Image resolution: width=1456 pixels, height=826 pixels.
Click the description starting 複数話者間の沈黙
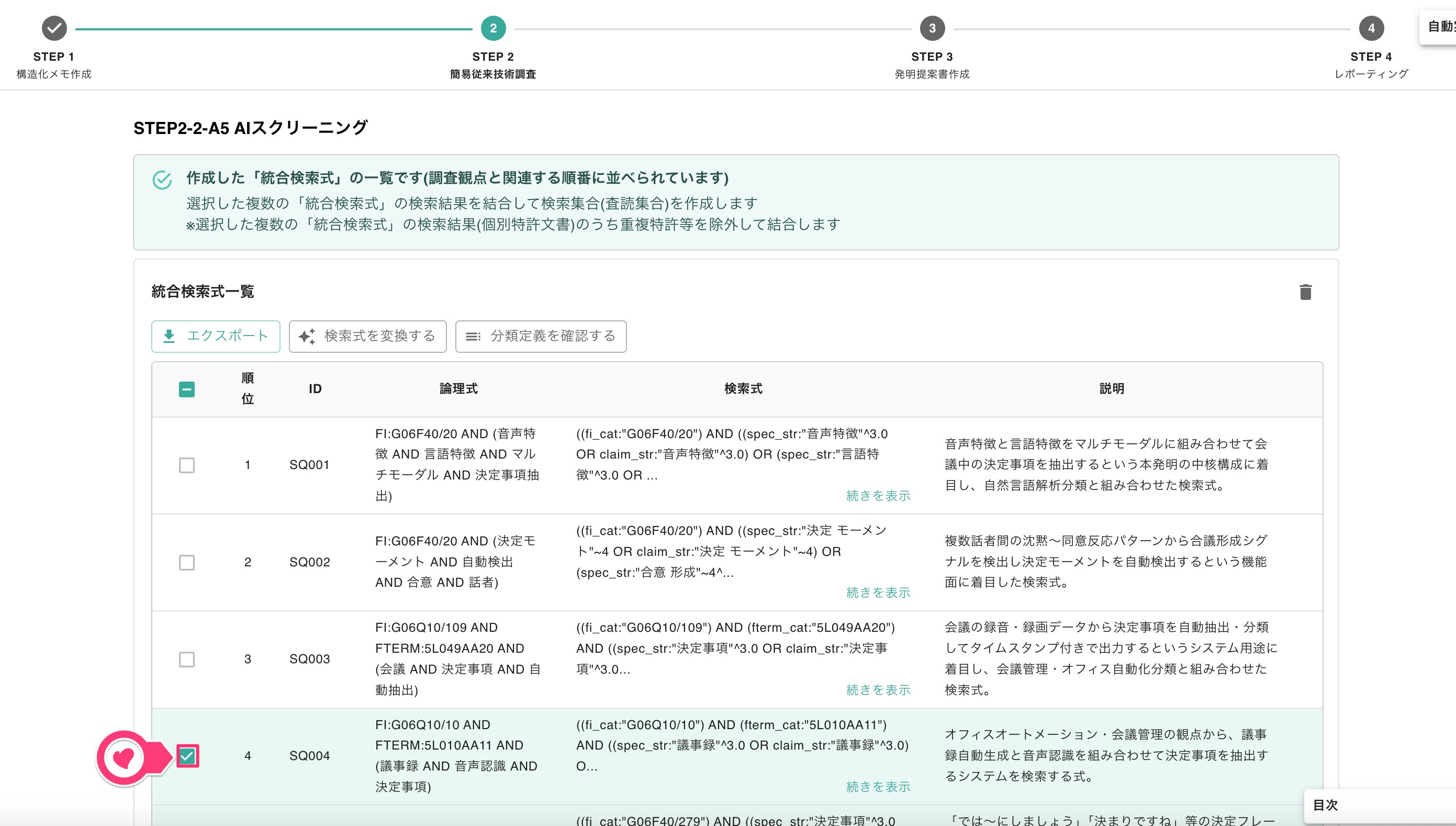[x=1106, y=562]
